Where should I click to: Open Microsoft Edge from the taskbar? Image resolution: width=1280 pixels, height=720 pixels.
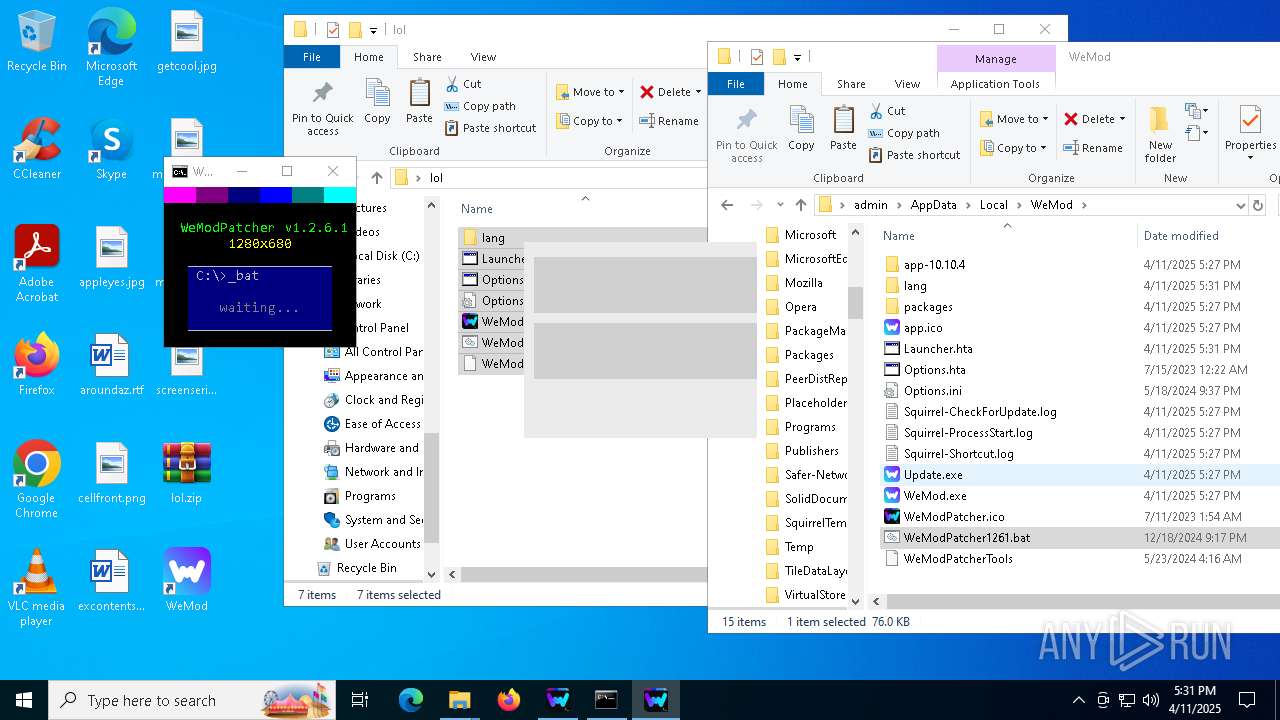coord(411,700)
